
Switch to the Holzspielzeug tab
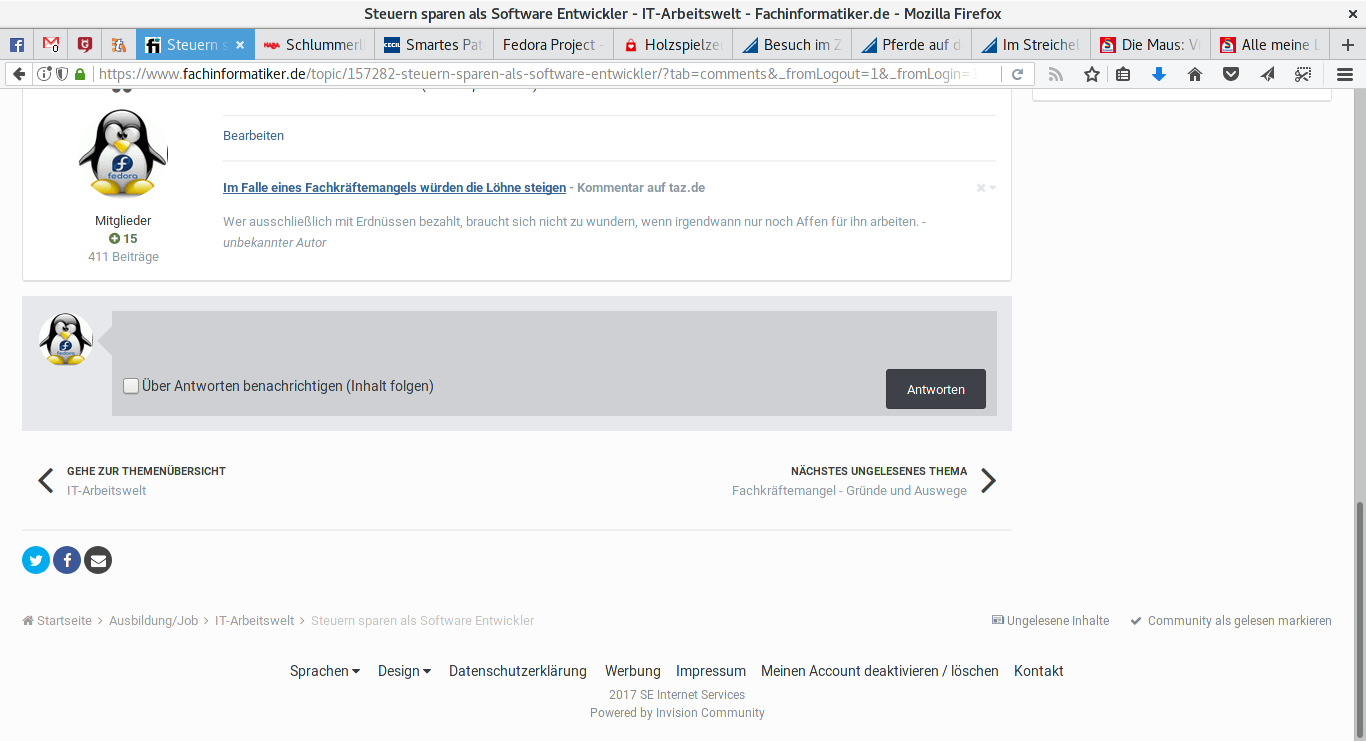[x=673, y=45]
